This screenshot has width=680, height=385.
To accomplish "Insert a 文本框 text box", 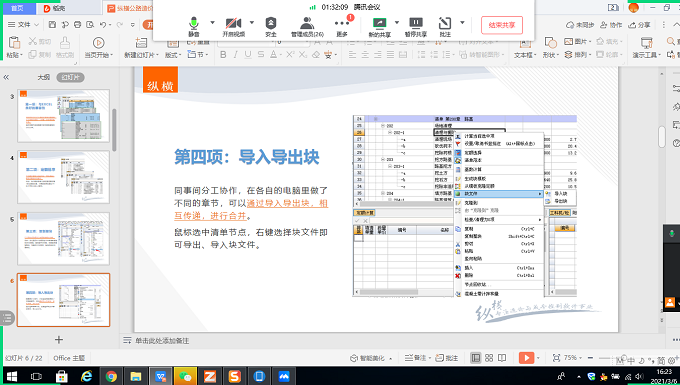I will (x=525, y=47).
